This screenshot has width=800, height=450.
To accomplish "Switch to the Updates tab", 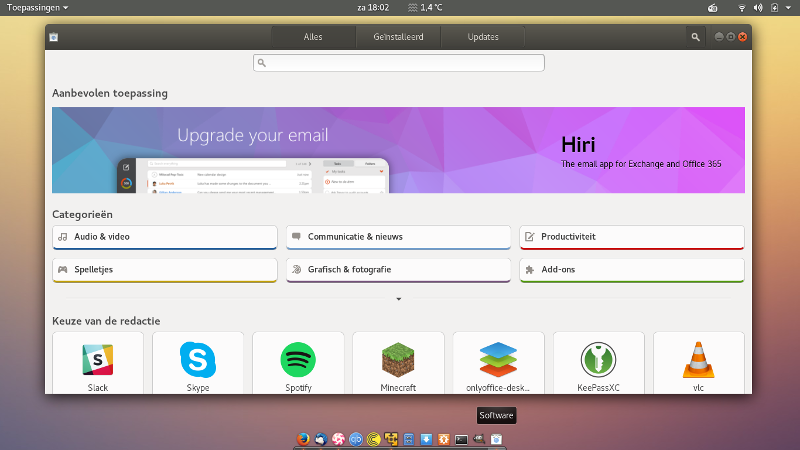I will [483, 37].
